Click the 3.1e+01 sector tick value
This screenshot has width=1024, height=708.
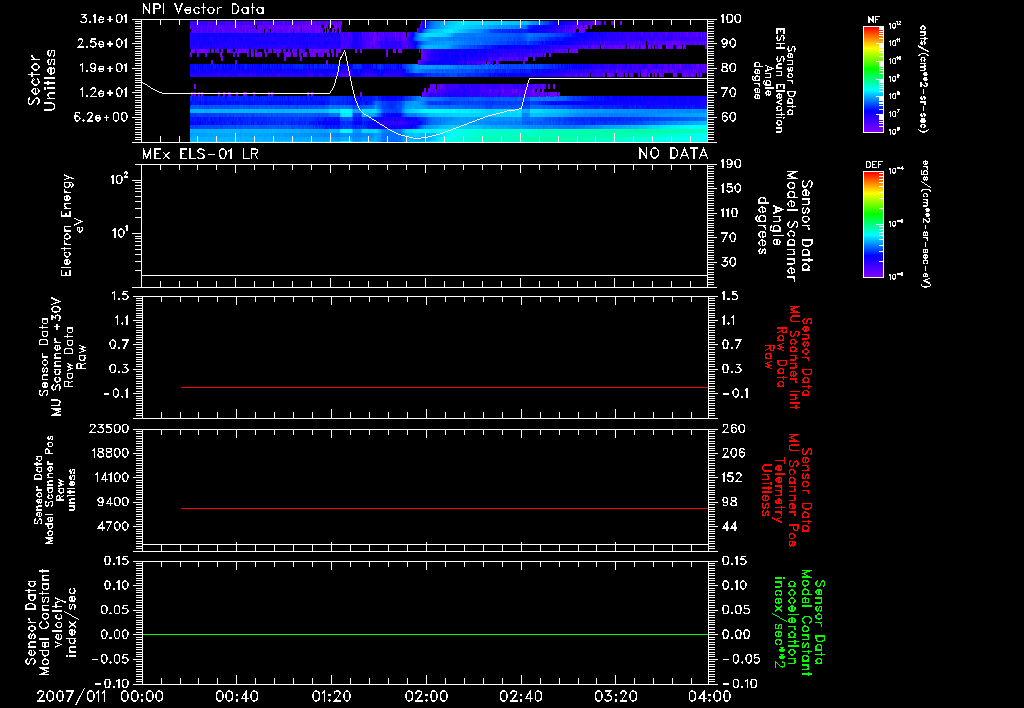(x=104, y=18)
